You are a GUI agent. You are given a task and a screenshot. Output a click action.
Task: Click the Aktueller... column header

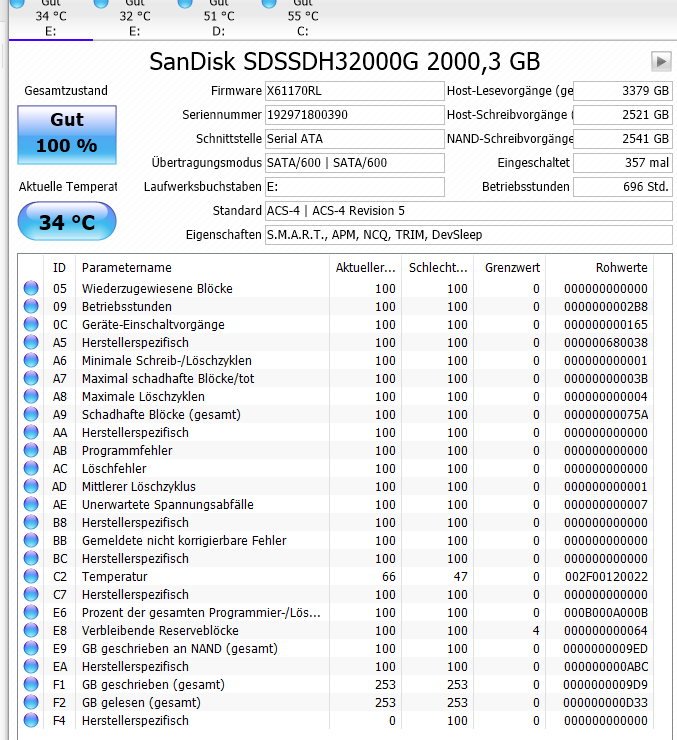(366, 268)
